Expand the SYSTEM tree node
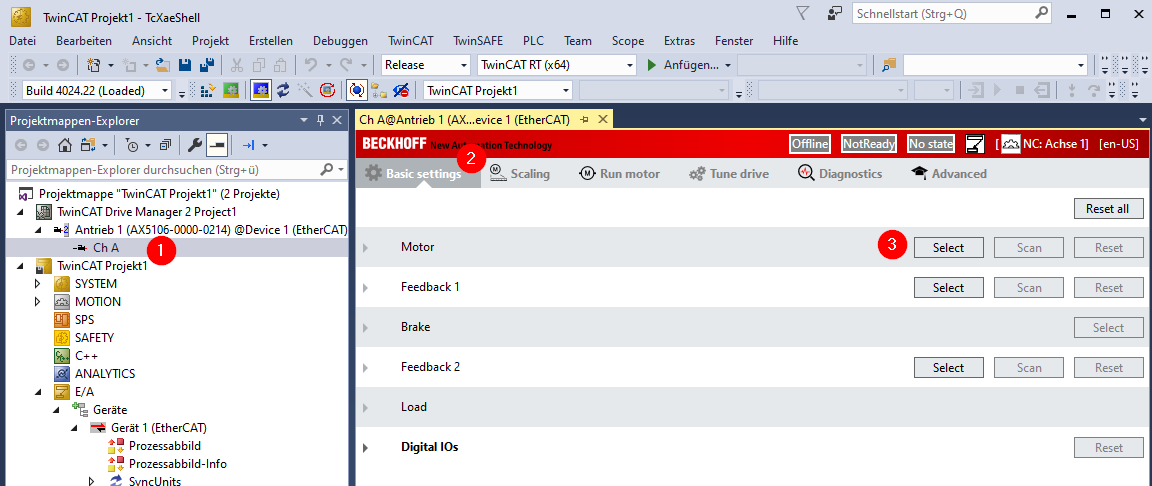The height and width of the screenshot is (486, 1152). 38,284
